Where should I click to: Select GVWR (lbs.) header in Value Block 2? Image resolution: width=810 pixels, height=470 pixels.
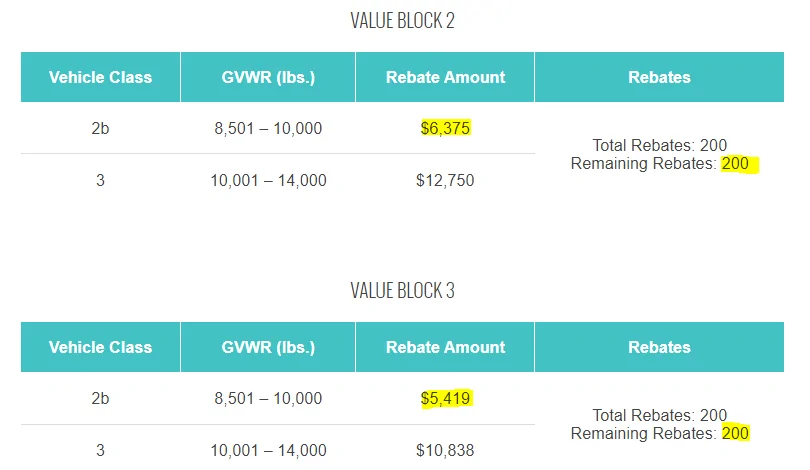tap(268, 77)
